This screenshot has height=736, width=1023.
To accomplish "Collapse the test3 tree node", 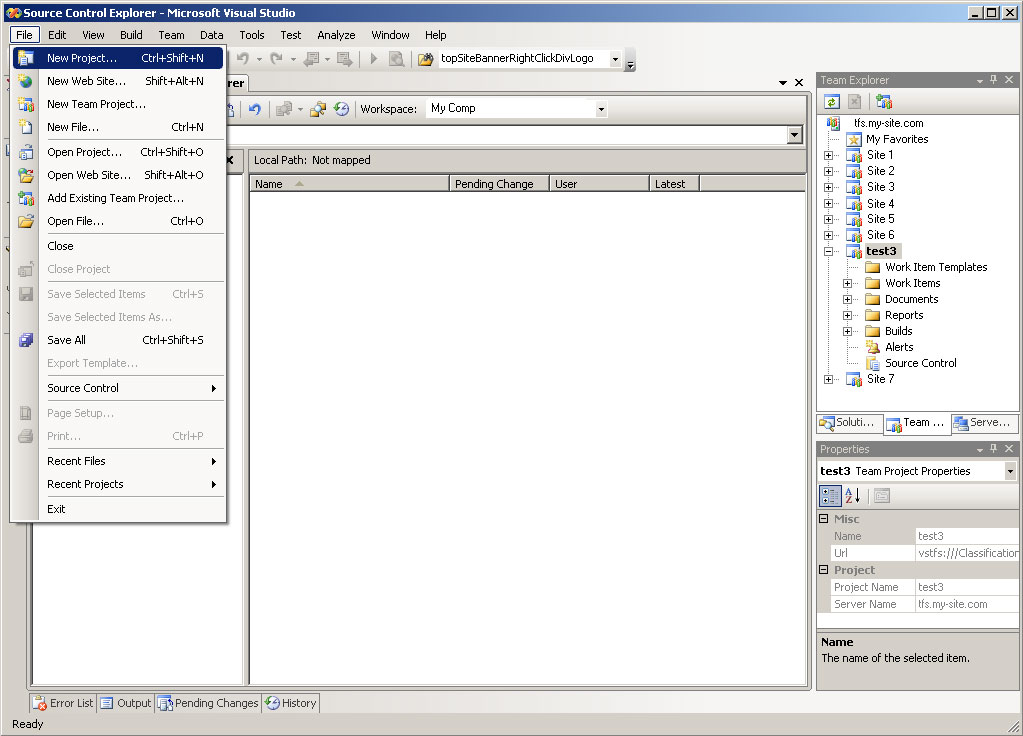I will click(x=828, y=251).
